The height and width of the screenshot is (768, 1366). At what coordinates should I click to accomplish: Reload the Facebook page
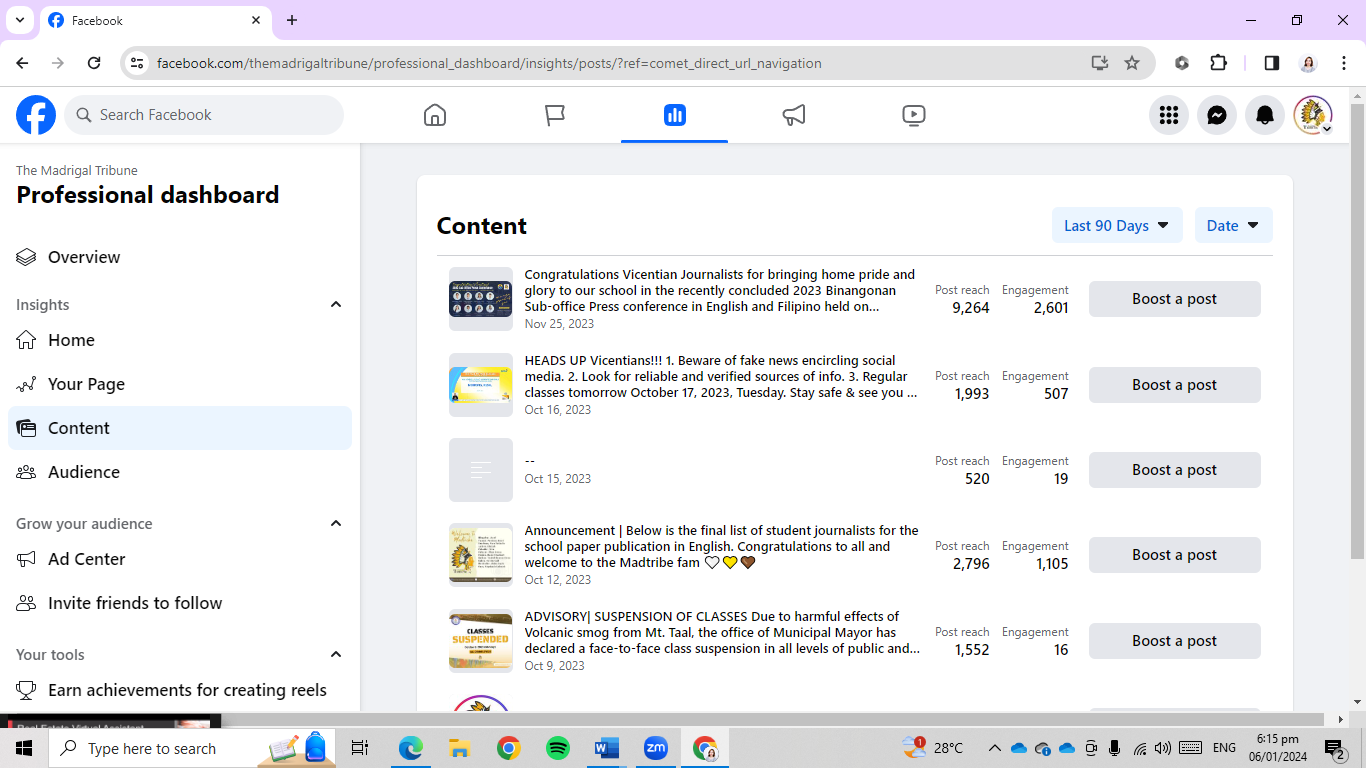(x=94, y=63)
